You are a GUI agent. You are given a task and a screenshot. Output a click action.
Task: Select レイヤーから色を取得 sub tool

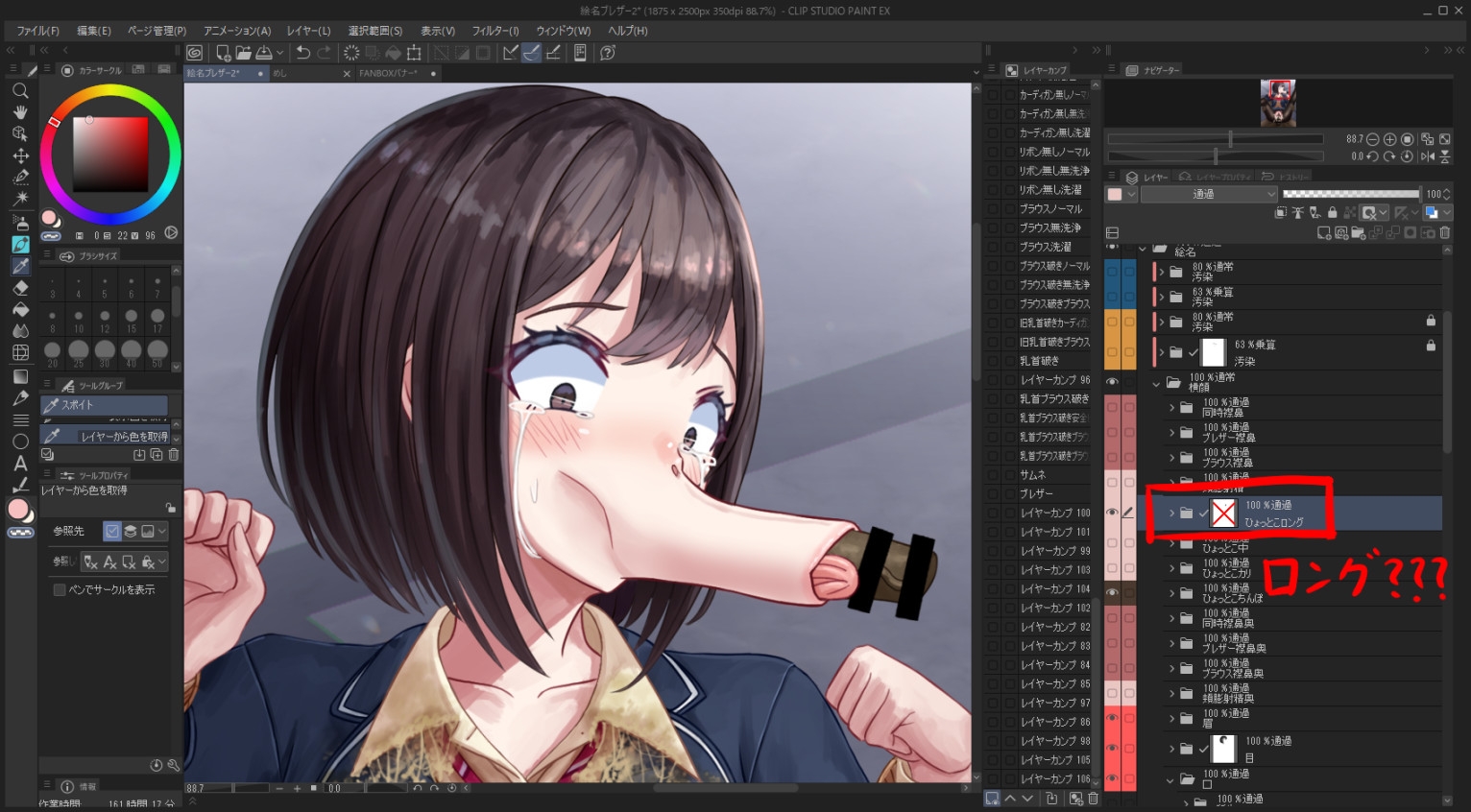tap(105, 437)
